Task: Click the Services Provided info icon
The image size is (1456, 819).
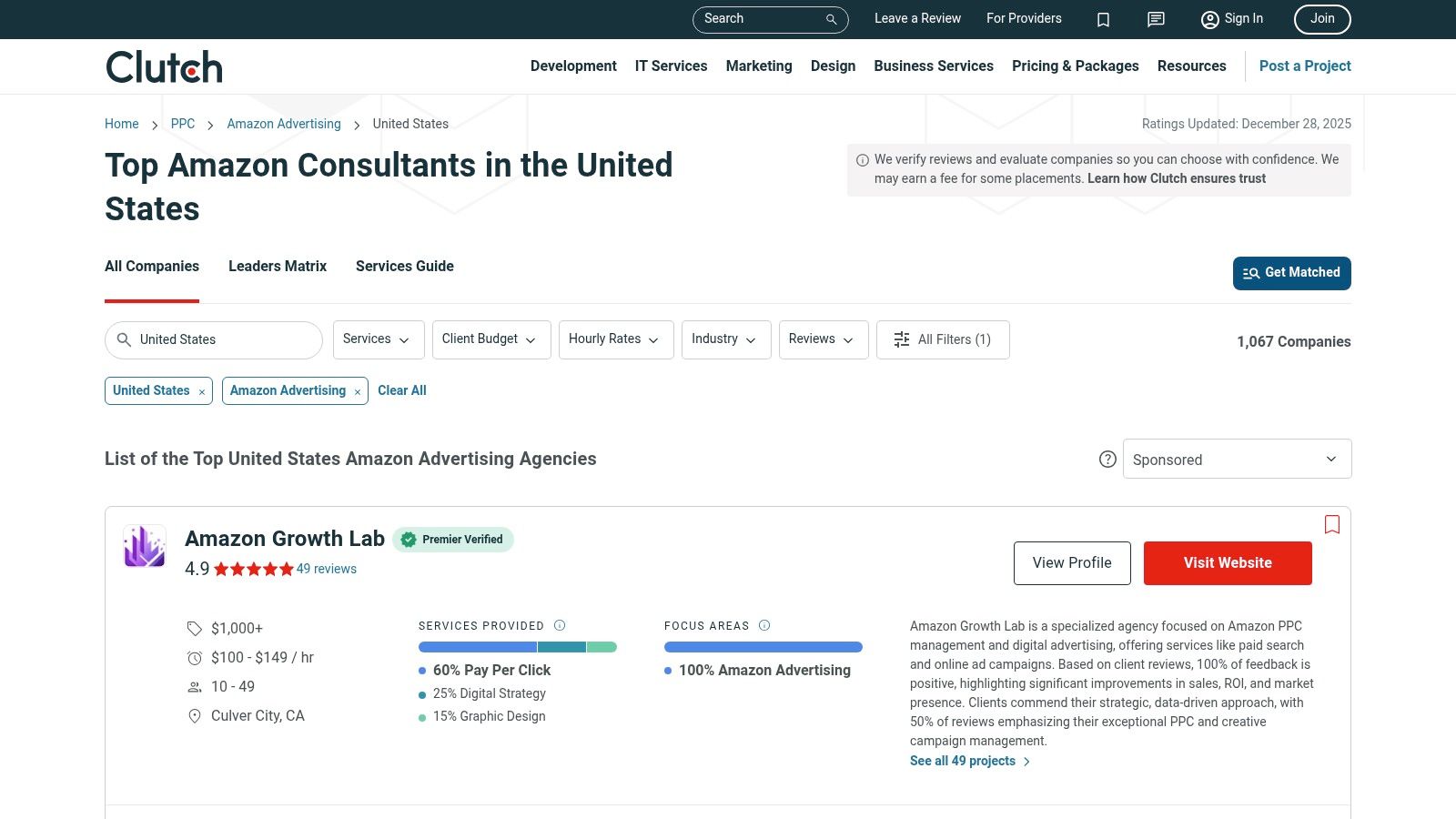Action: click(x=560, y=625)
